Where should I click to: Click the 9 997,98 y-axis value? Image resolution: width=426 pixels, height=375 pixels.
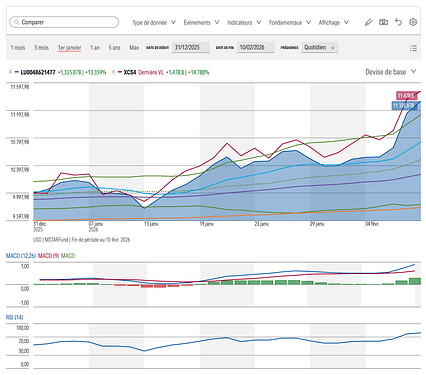[21, 197]
